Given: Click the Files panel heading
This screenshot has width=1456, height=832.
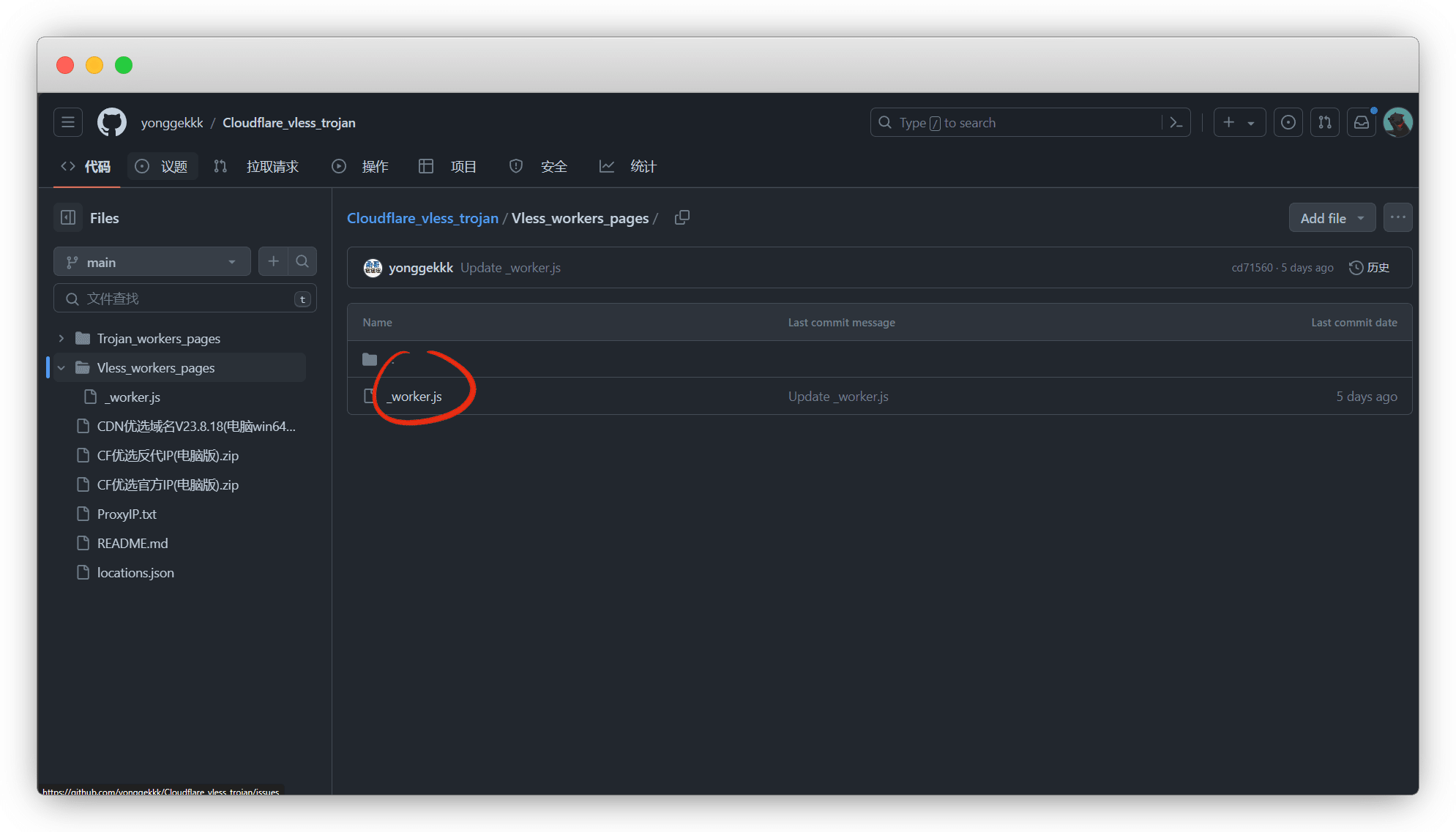Looking at the screenshot, I should 104,218.
